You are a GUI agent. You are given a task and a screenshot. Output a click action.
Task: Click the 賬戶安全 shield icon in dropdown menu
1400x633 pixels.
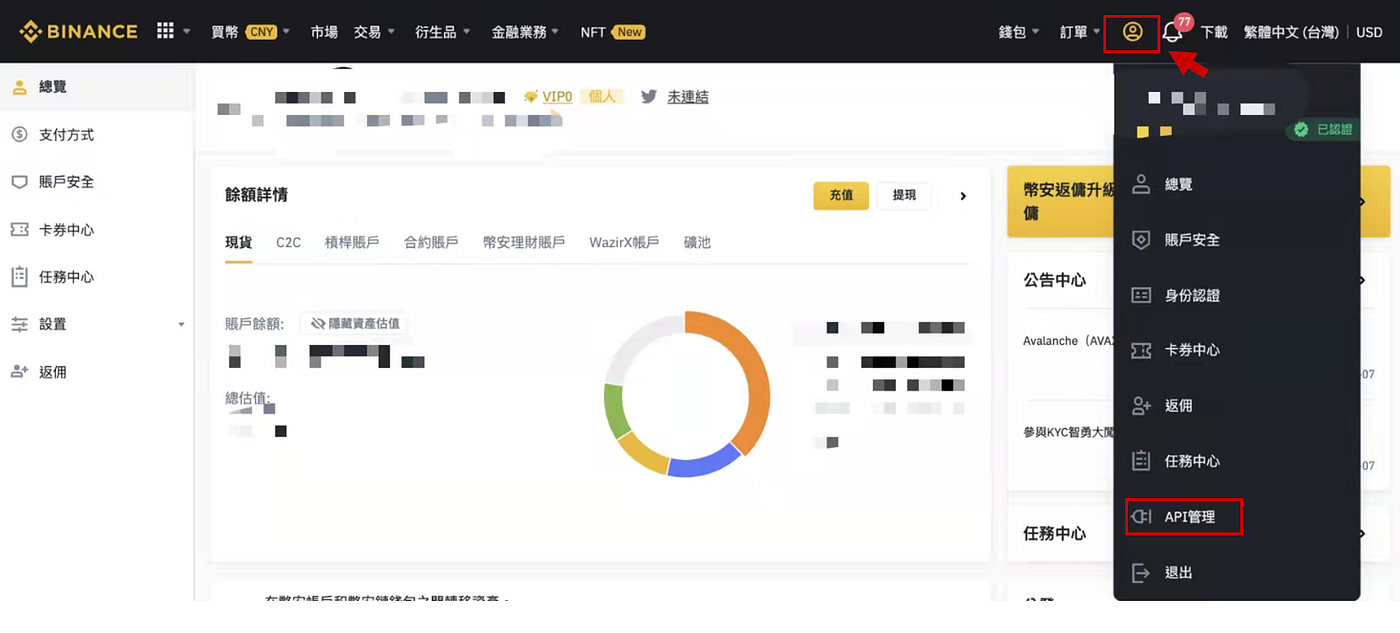(x=1141, y=240)
